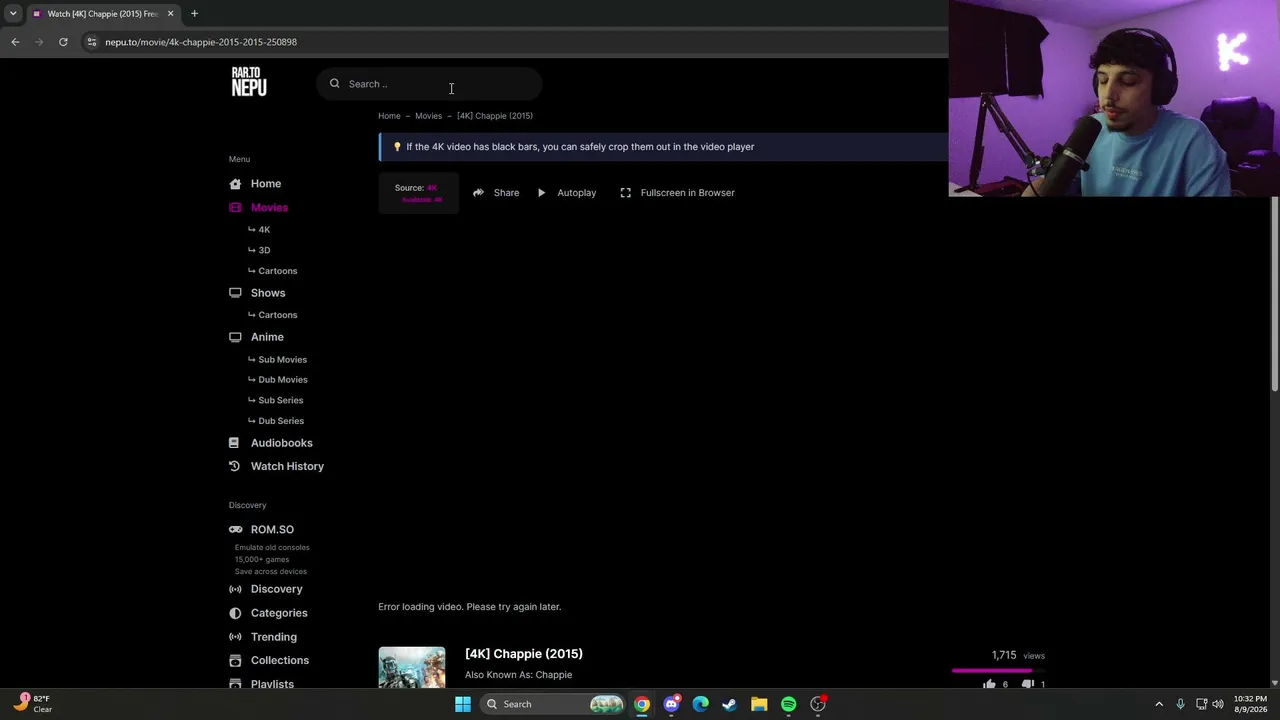This screenshot has width=1280, height=720.
Task: Click the monitor icon beside Shows
Action: 235,293
